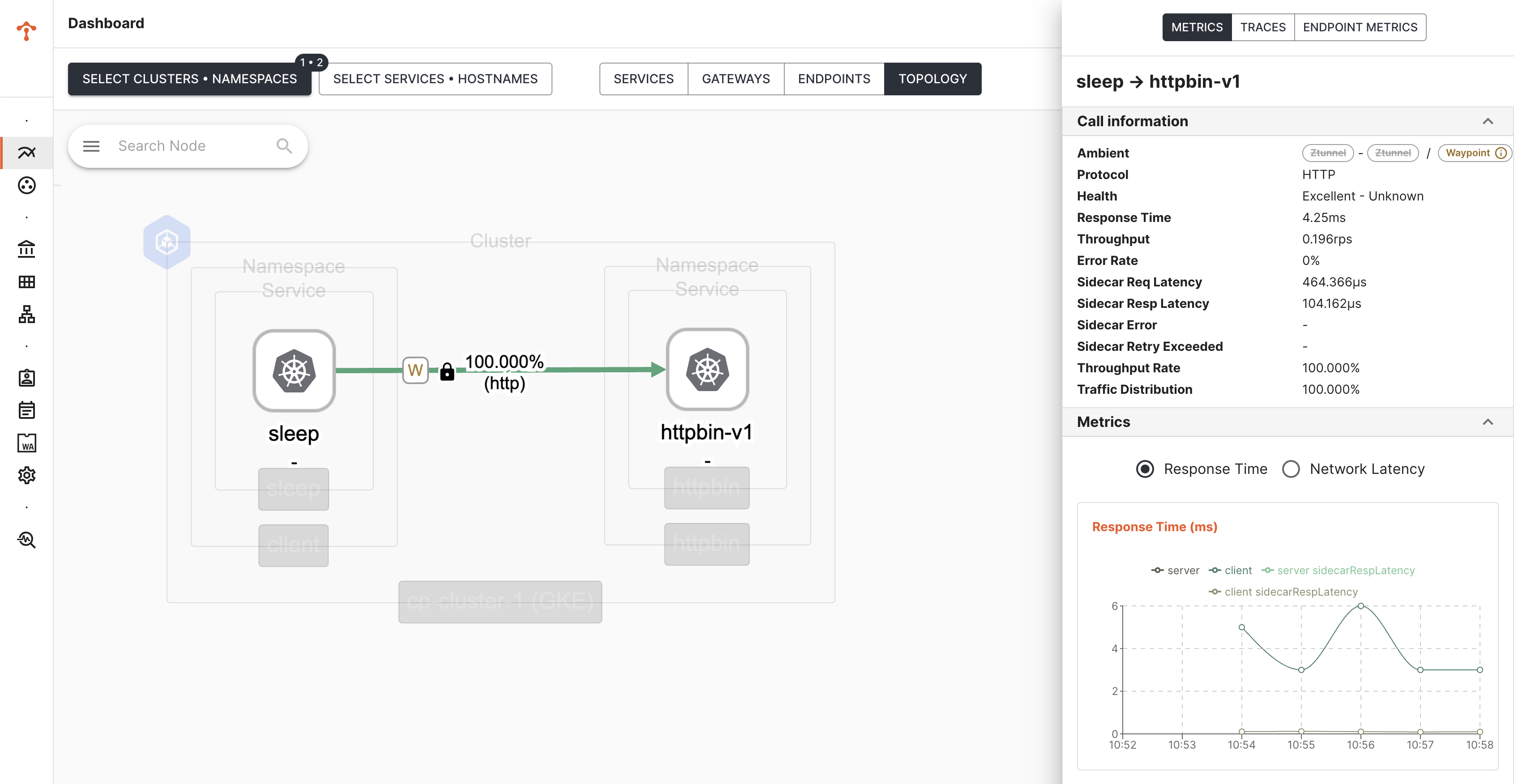Viewport: 1514px width, 784px height.
Task: Click the hierarchy tree sidebar icon
Action: pyautogui.click(x=26, y=315)
